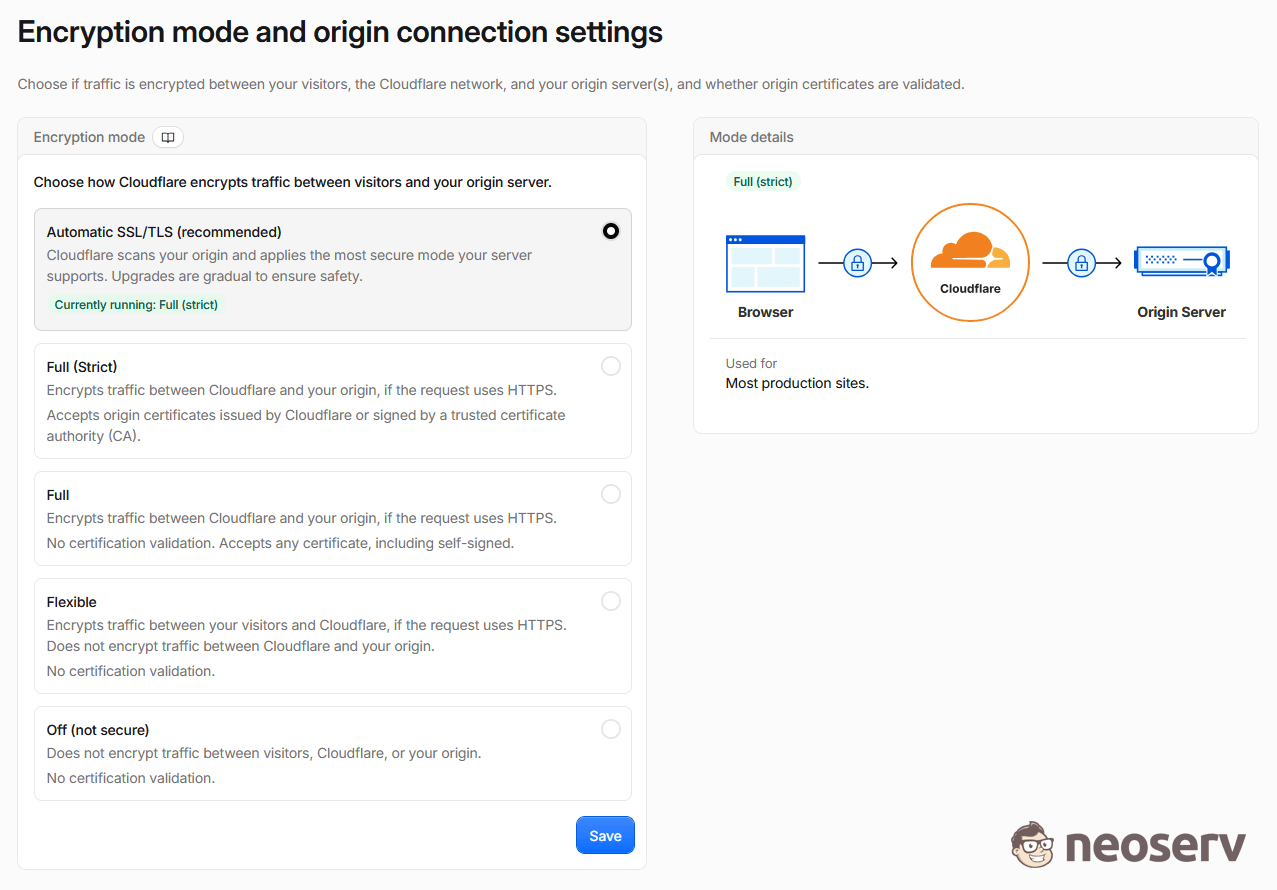Image resolution: width=1277 pixels, height=890 pixels.
Task: Select the Automatic SSL/TLS radio button
Action: coord(611,231)
